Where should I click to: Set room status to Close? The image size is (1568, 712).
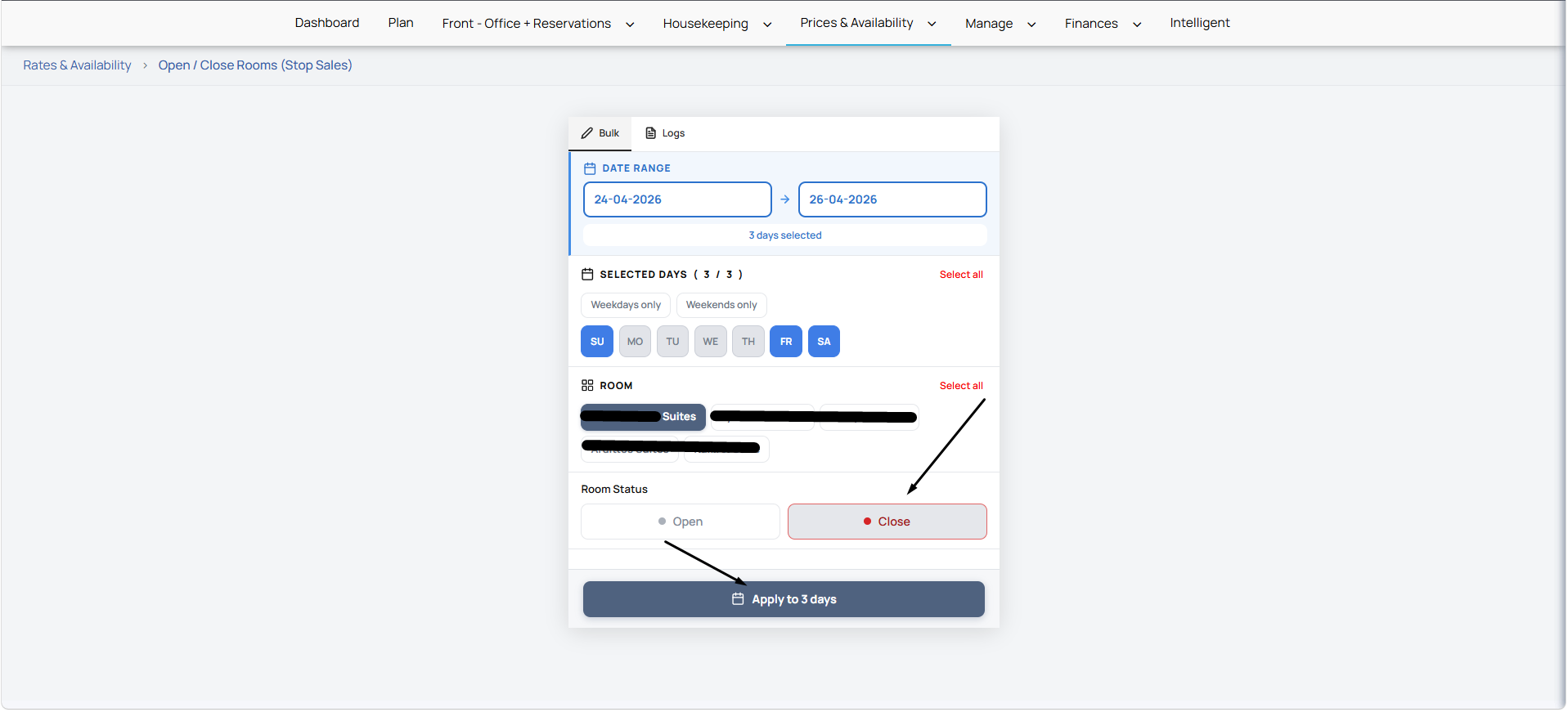(887, 522)
